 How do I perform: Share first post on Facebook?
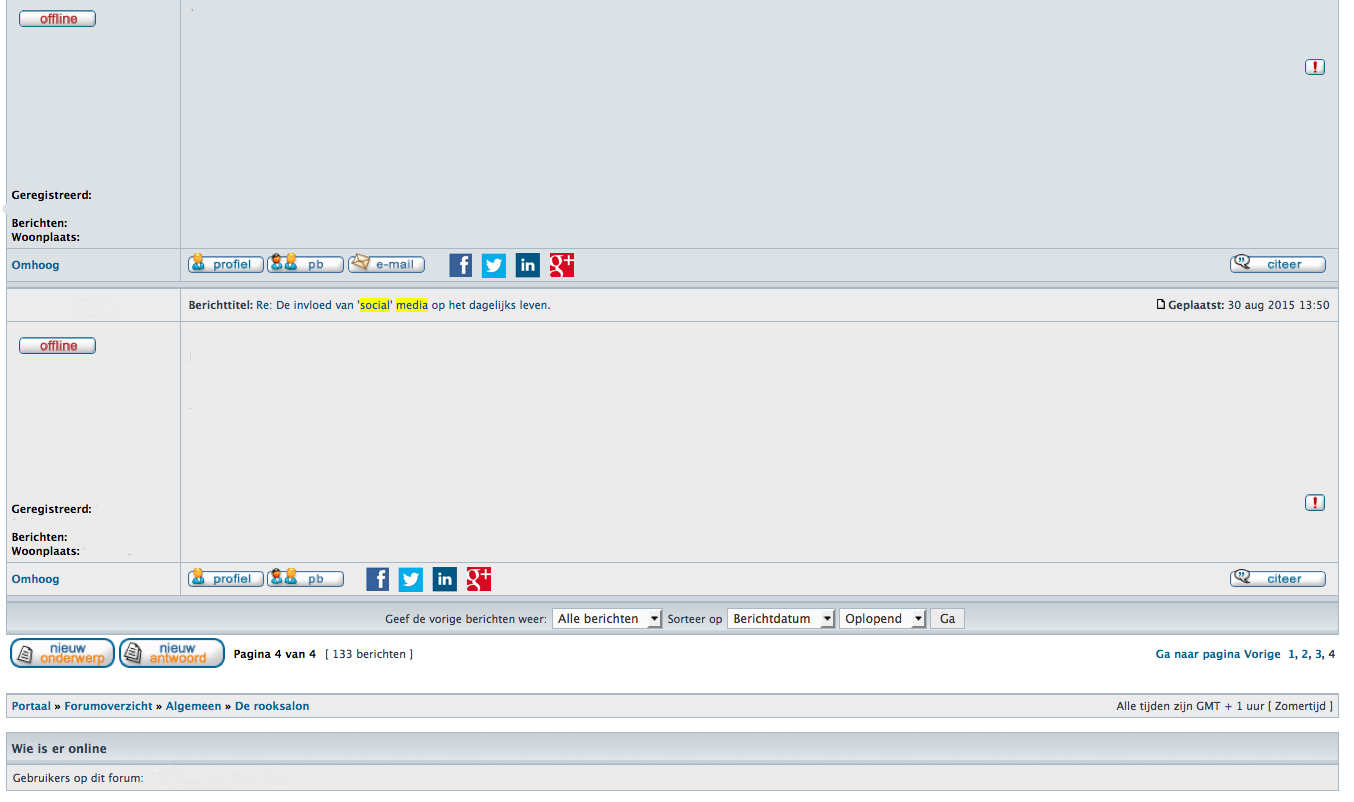pos(461,265)
